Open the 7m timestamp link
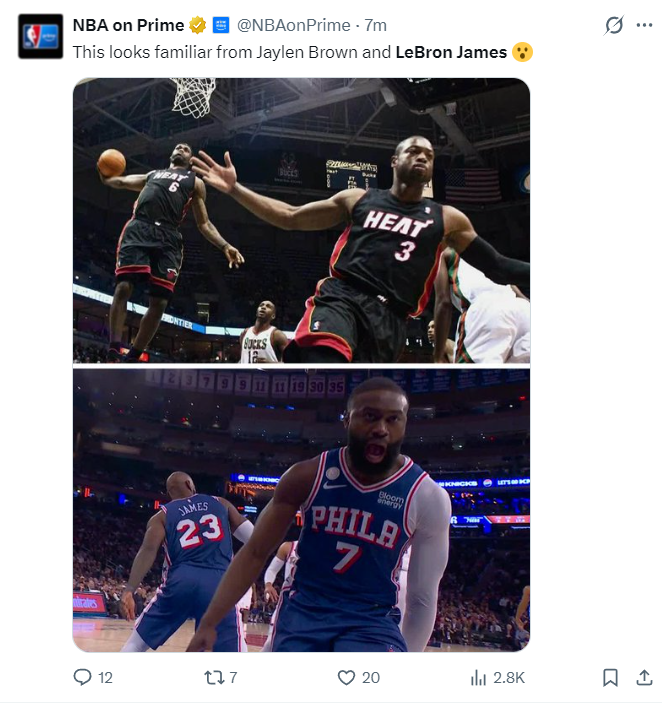The height and width of the screenshot is (704, 662). 375,25
